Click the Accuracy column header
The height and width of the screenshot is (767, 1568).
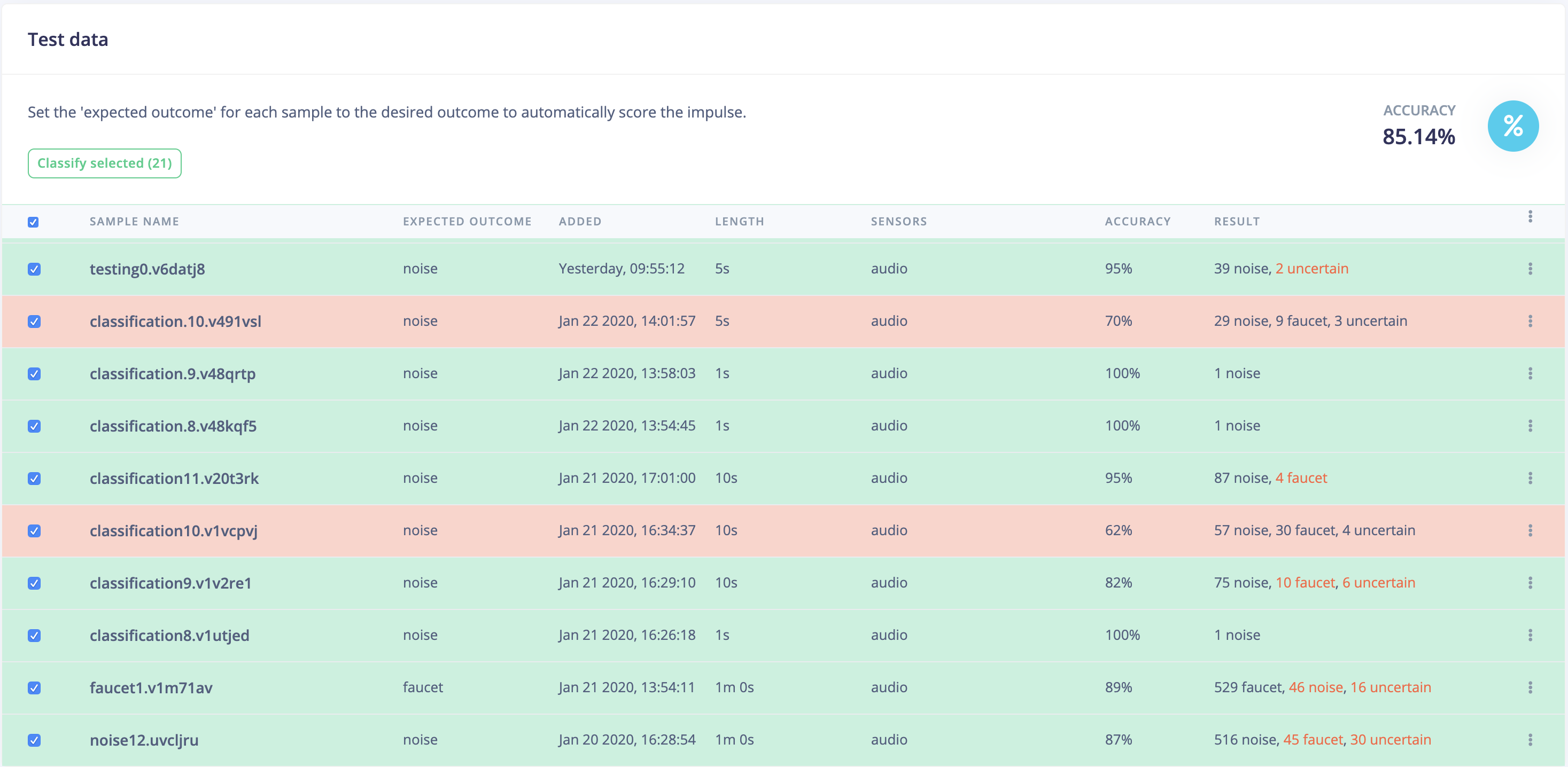[x=1137, y=222]
